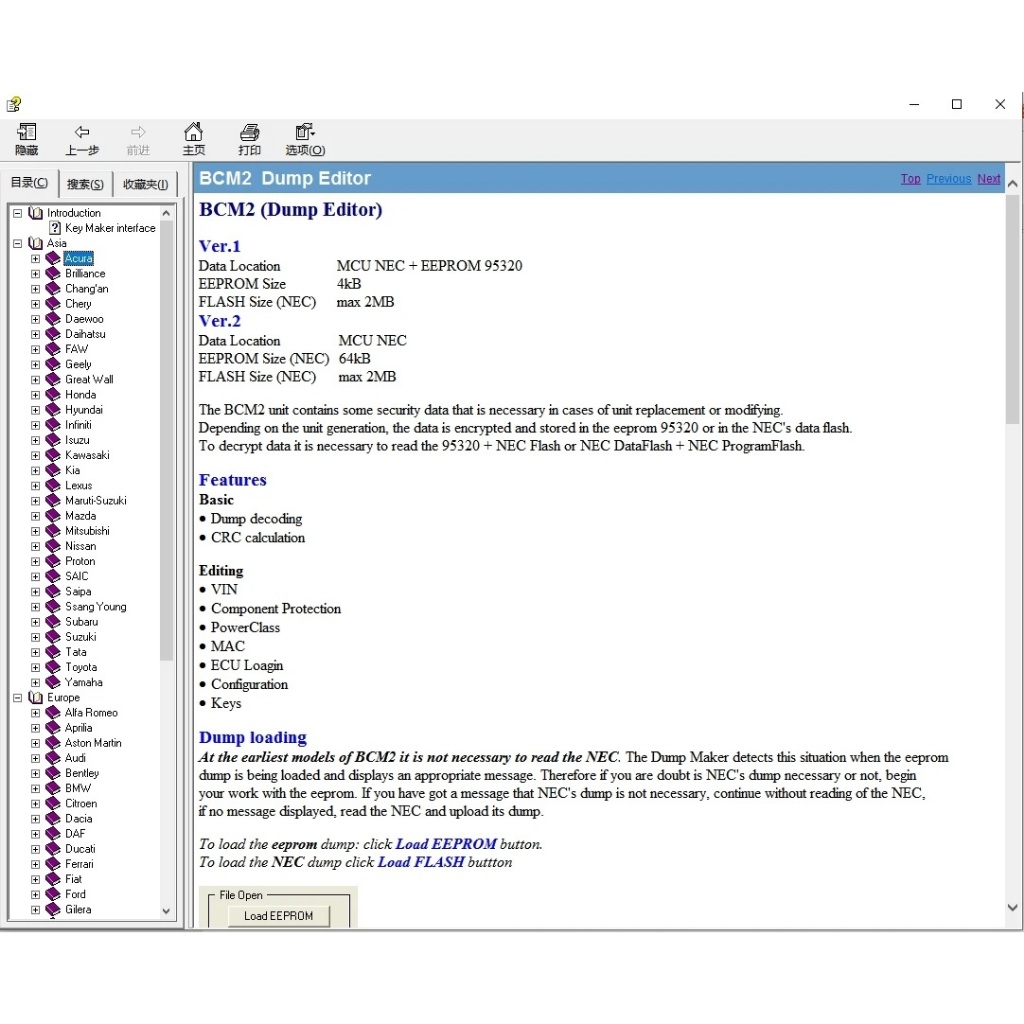
Task: Click the Load EEPROM button
Action: point(278,916)
